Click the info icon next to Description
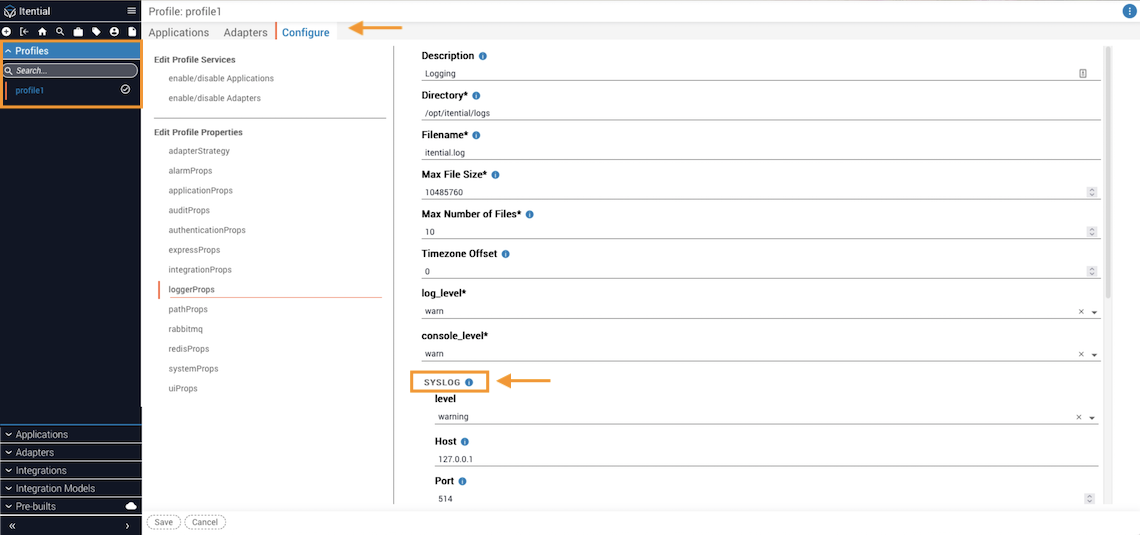Viewport: 1140px width, 535px height. pyautogui.click(x=483, y=56)
